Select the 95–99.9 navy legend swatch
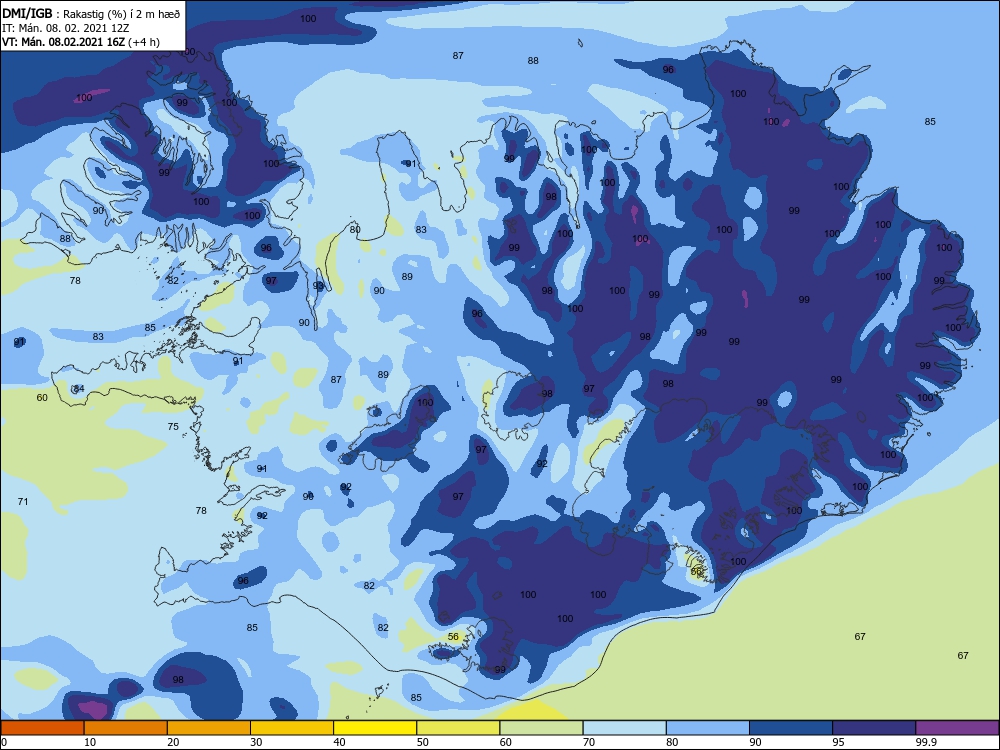Image resolution: width=1000 pixels, height=750 pixels. [x=874, y=728]
